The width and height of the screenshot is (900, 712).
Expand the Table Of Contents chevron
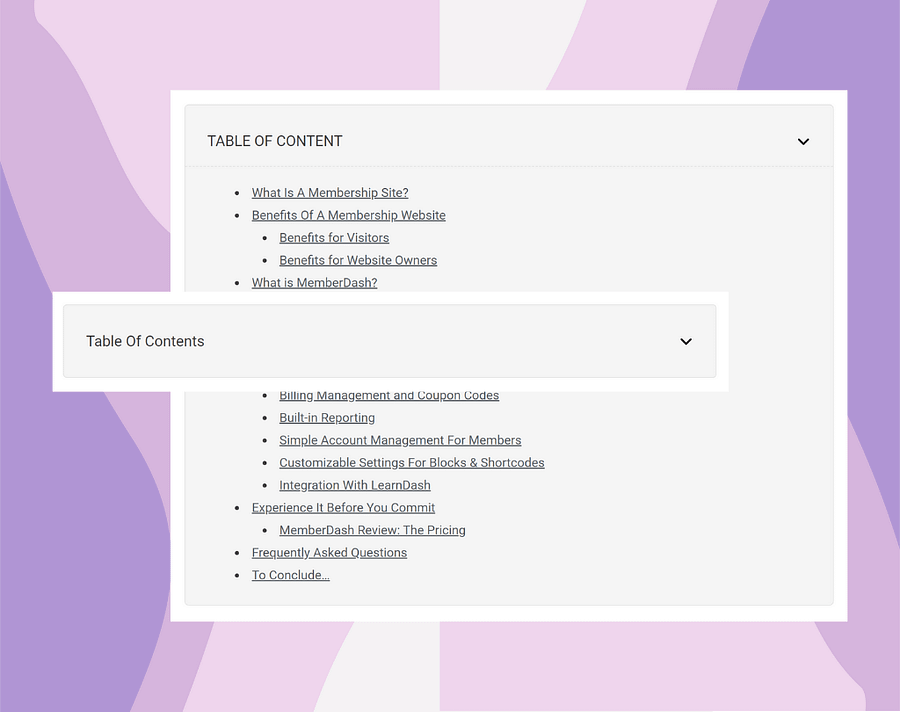click(x=686, y=342)
